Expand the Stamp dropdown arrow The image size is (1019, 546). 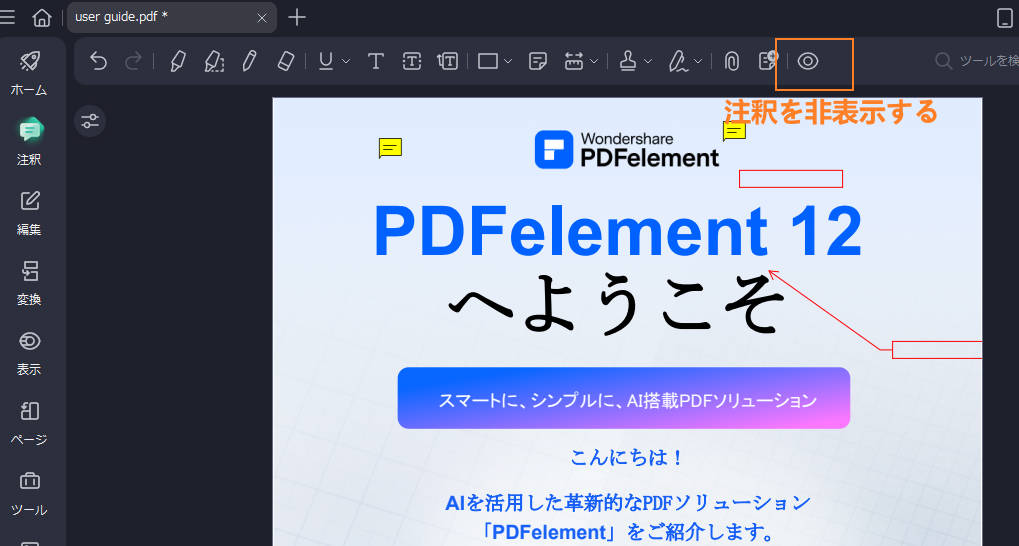pos(647,62)
